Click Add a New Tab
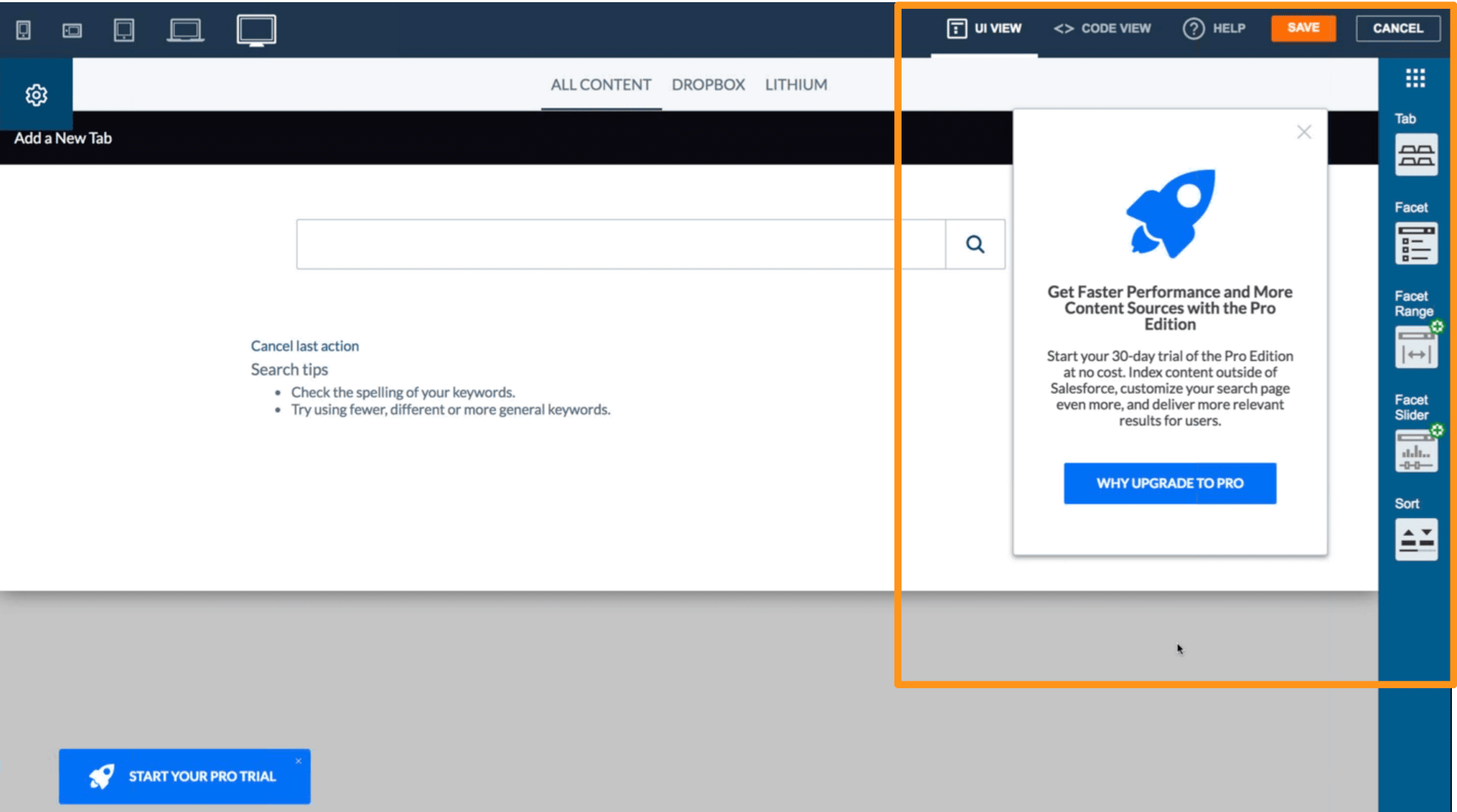1457x812 pixels. click(x=63, y=138)
